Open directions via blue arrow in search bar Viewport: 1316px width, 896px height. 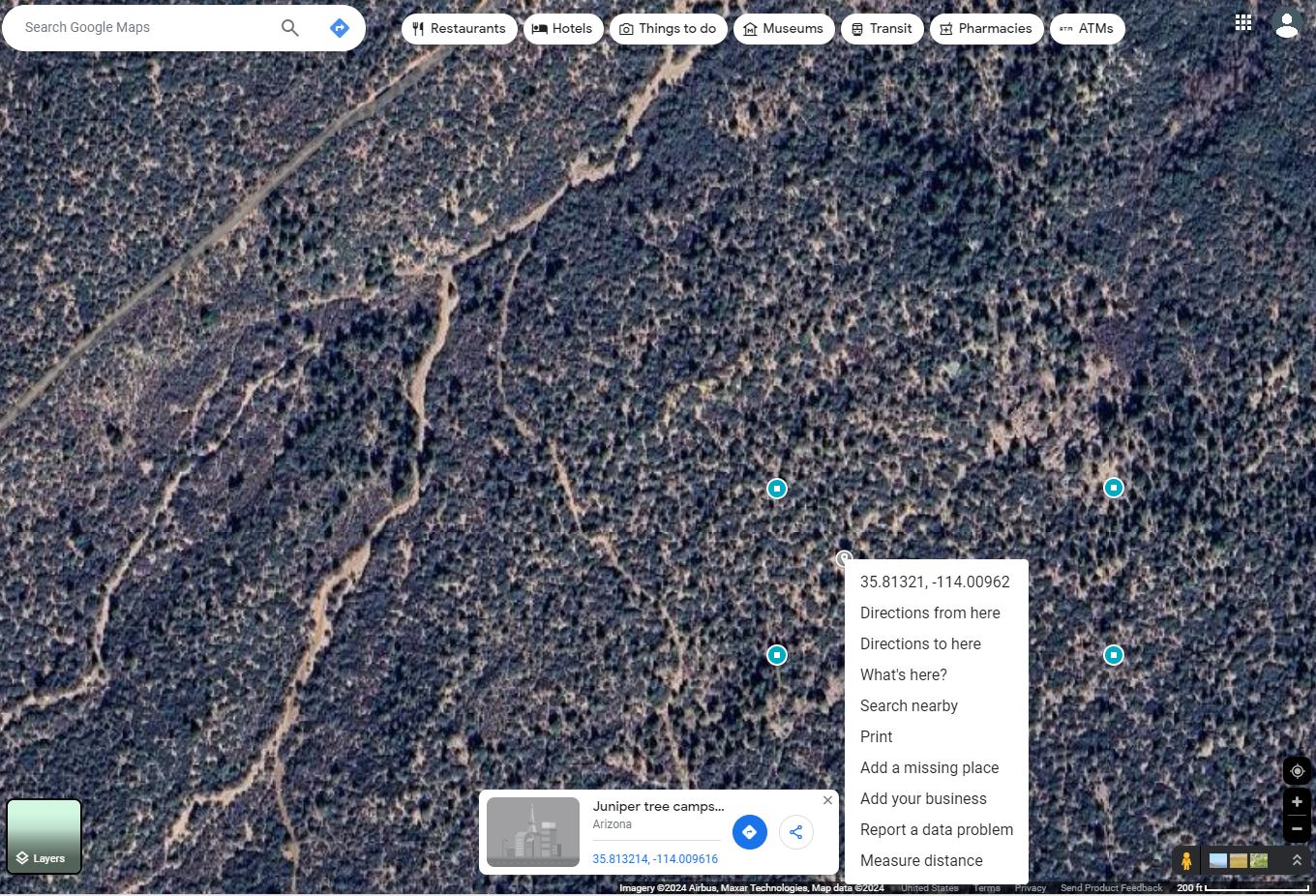[x=339, y=28]
